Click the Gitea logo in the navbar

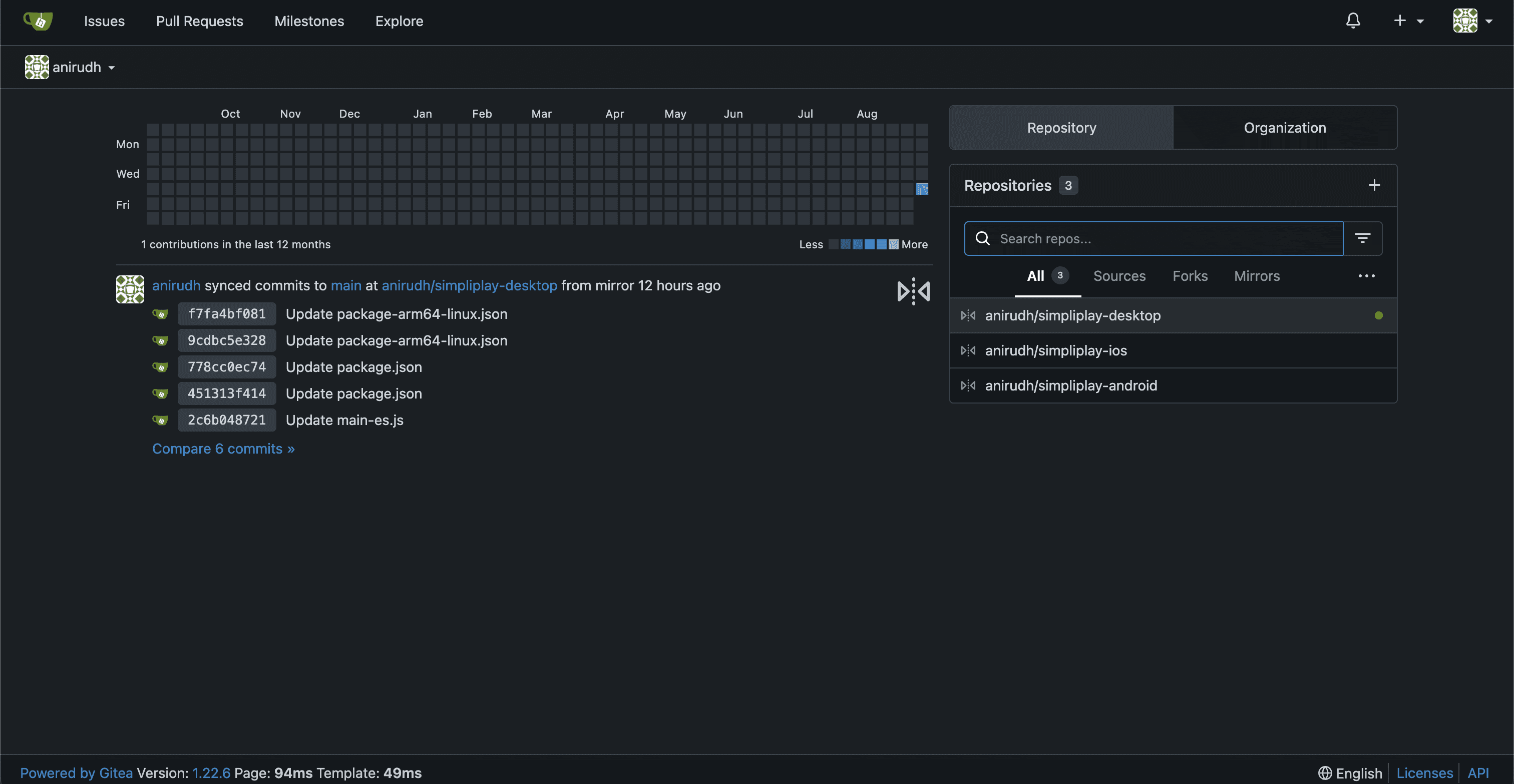(37, 21)
